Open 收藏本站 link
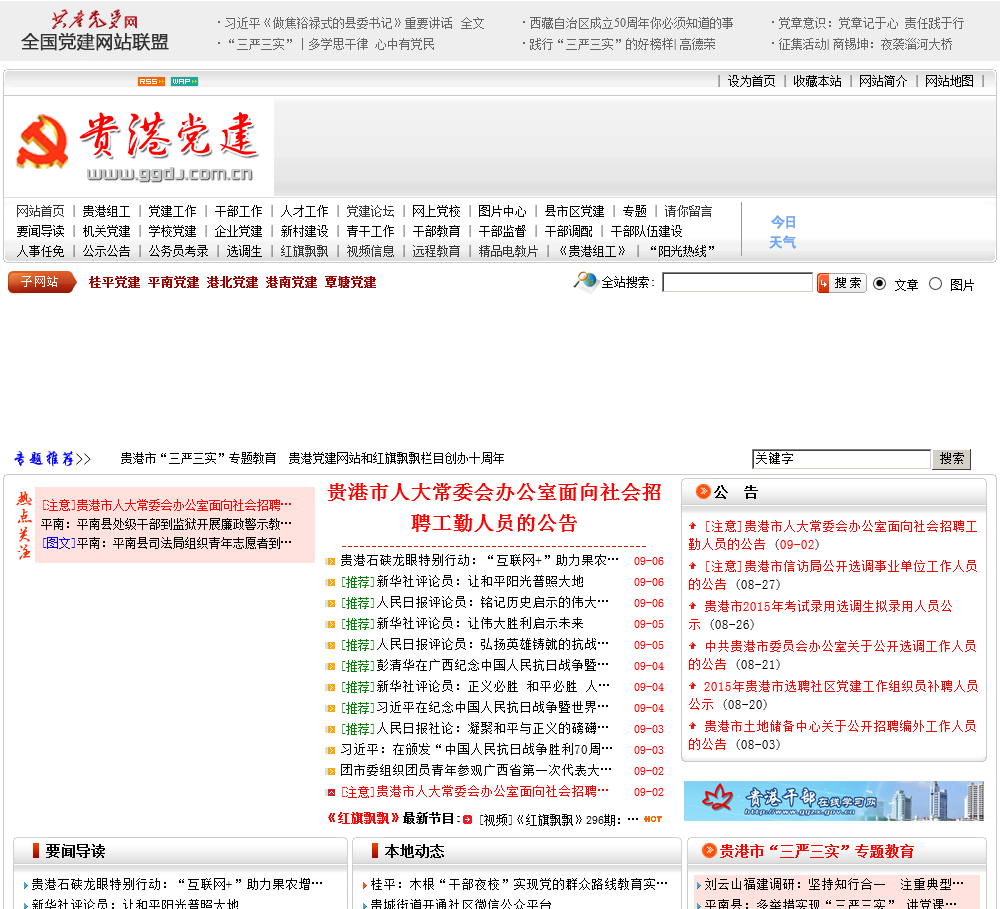Viewport: 1000px width, 909px height. [x=817, y=81]
